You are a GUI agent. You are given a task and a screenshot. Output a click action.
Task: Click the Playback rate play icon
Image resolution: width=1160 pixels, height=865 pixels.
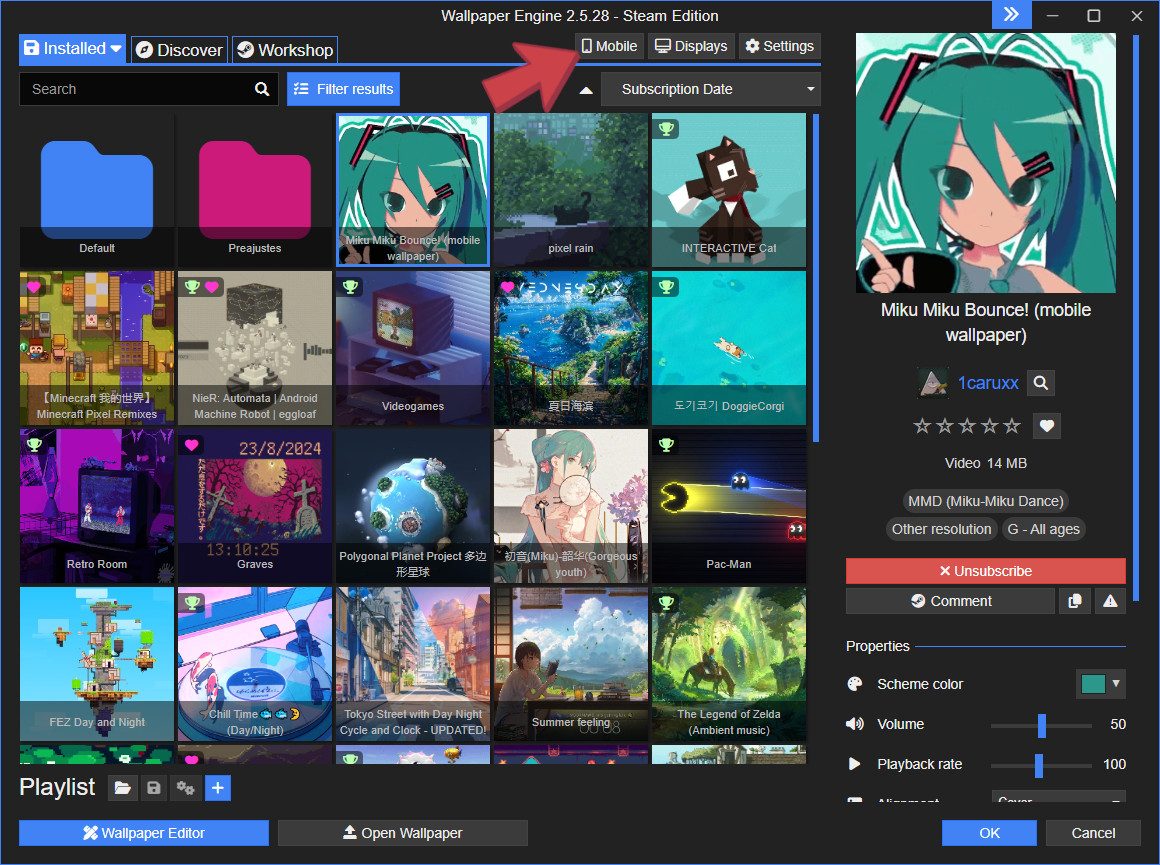tap(854, 764)
